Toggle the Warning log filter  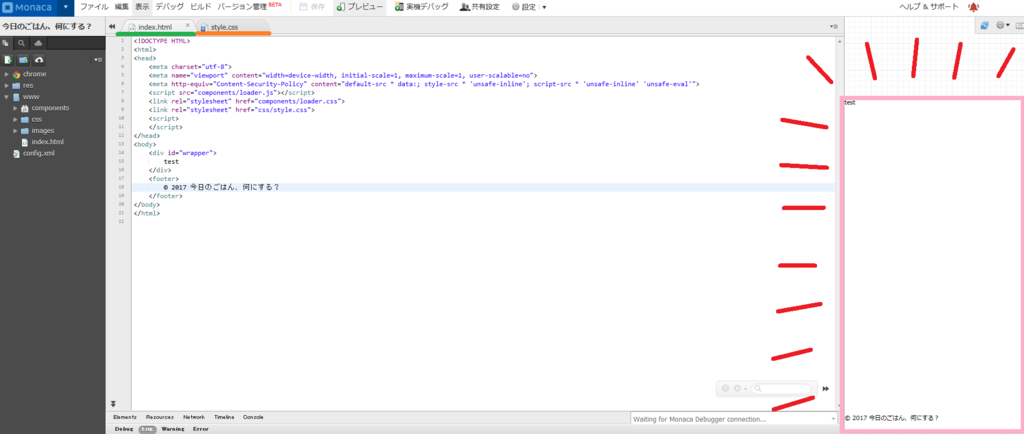click(173, 429)
